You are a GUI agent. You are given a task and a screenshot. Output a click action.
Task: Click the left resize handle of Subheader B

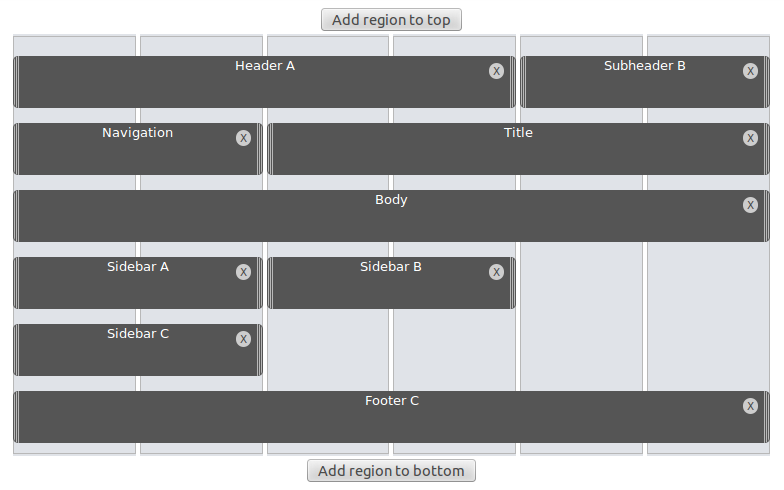(524, 82)
